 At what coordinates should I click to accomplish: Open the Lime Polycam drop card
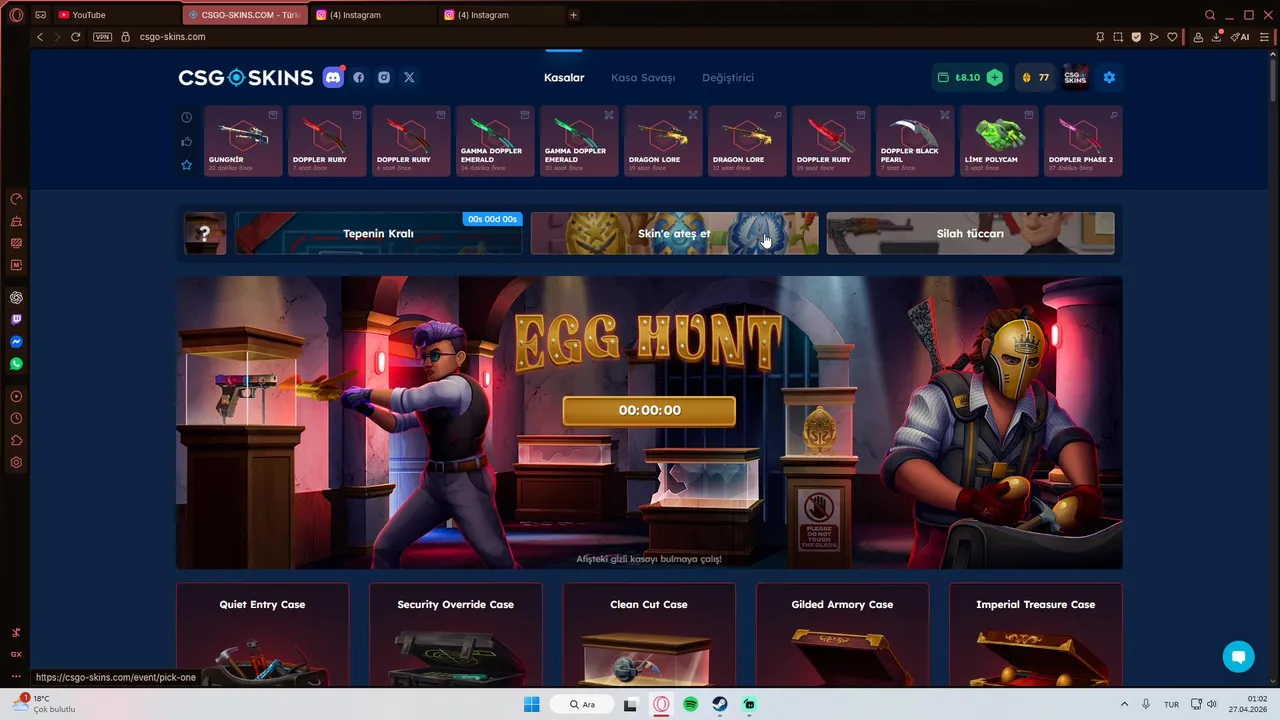point(999,141)
